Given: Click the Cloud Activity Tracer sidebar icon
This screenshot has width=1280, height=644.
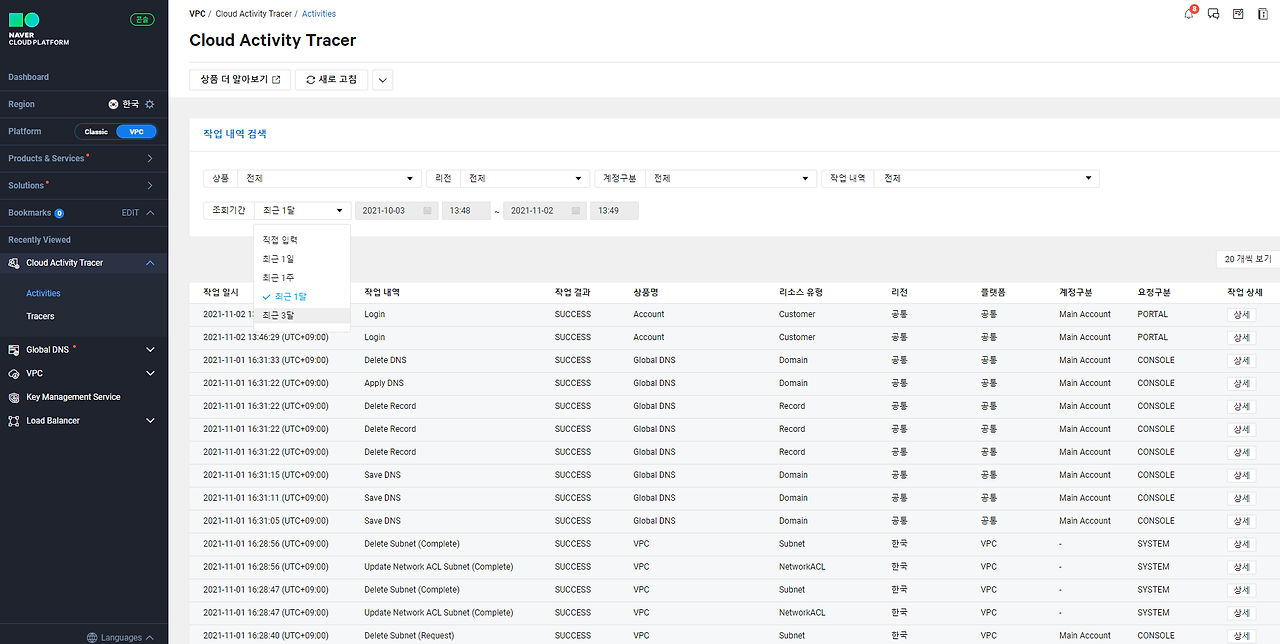Looking at the screenshot, I should pyautogui.click(x=14, y=263).
